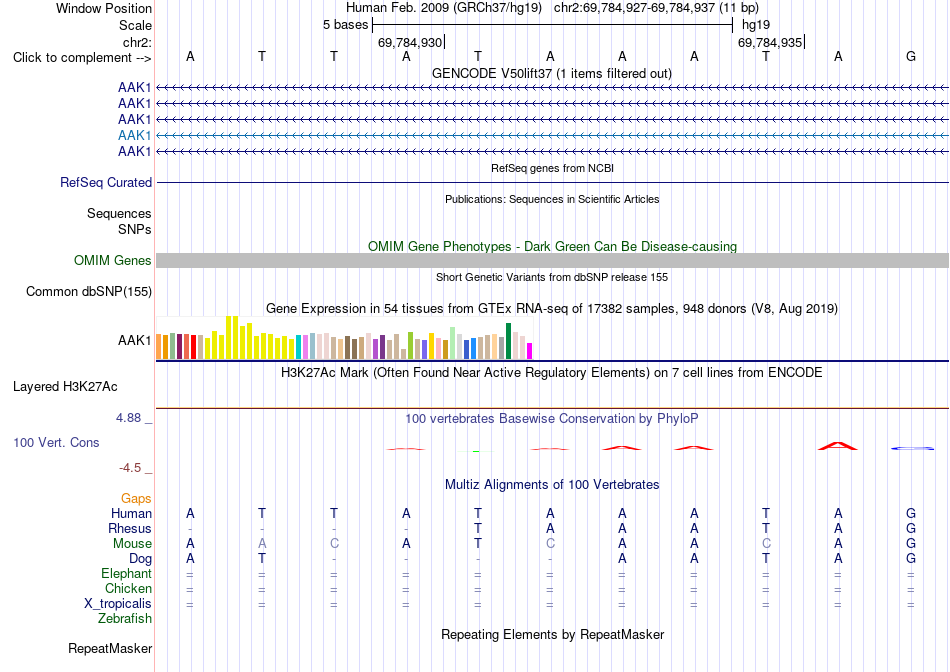Click the '5 bases' scale text
Viewport: 950px width, 672px height.
[x=345, y=25]
